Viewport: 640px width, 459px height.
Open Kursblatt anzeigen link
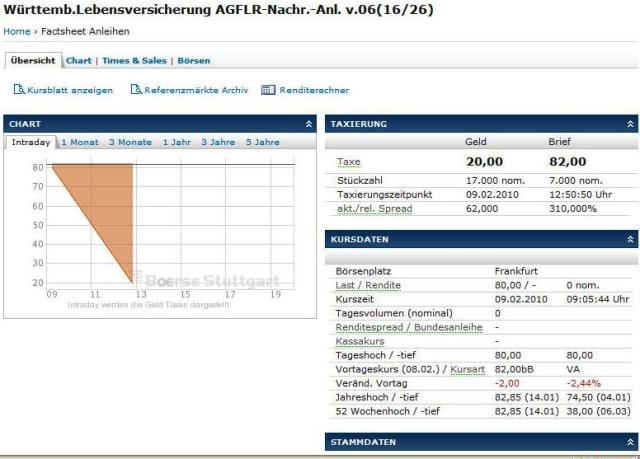click(x=70, y=90)
